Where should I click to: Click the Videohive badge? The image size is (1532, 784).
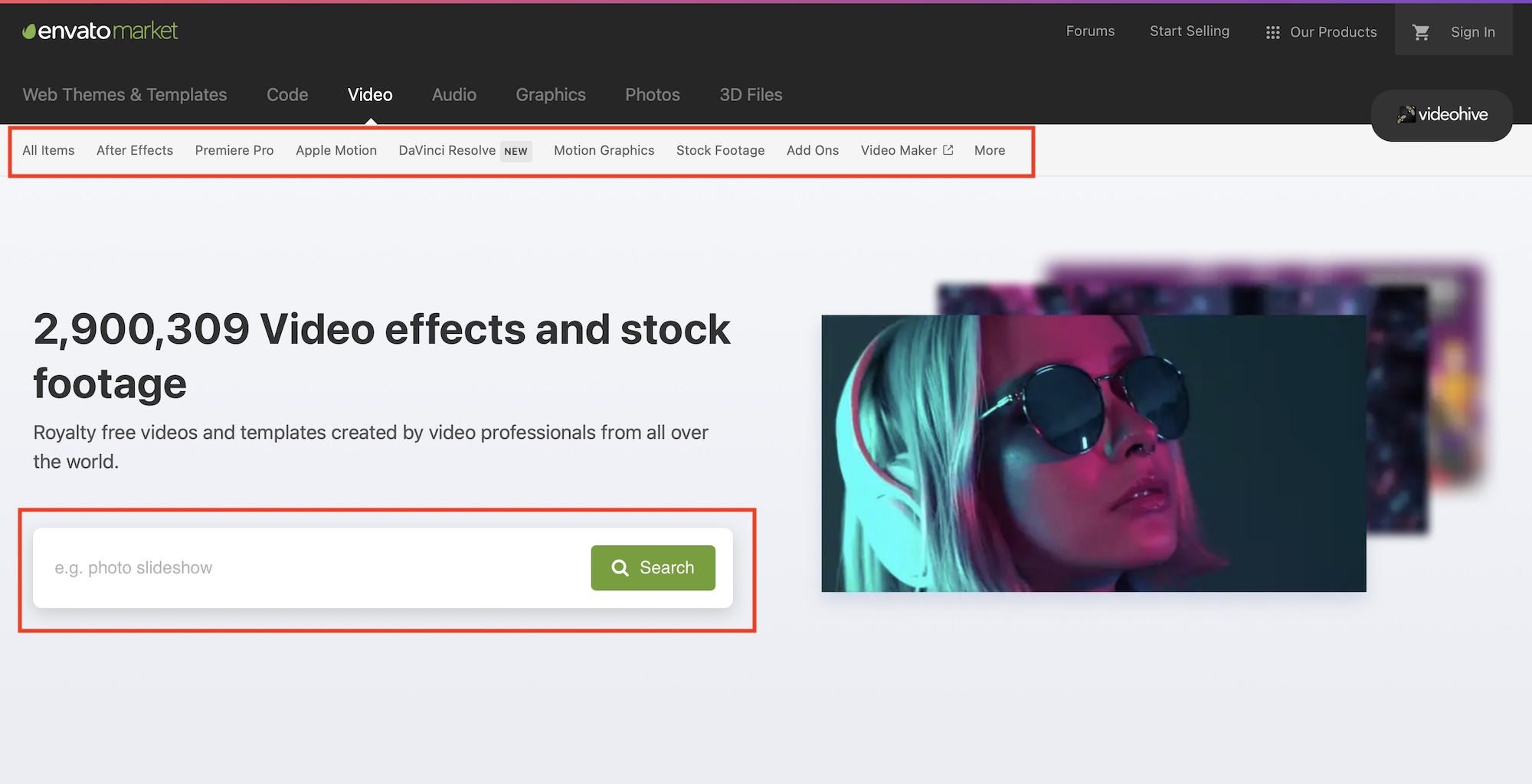1442,115
